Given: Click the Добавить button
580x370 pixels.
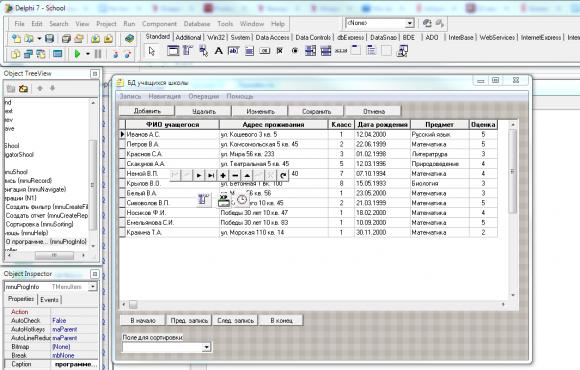Looking at the screenshot, I should [x=147, y=111].
